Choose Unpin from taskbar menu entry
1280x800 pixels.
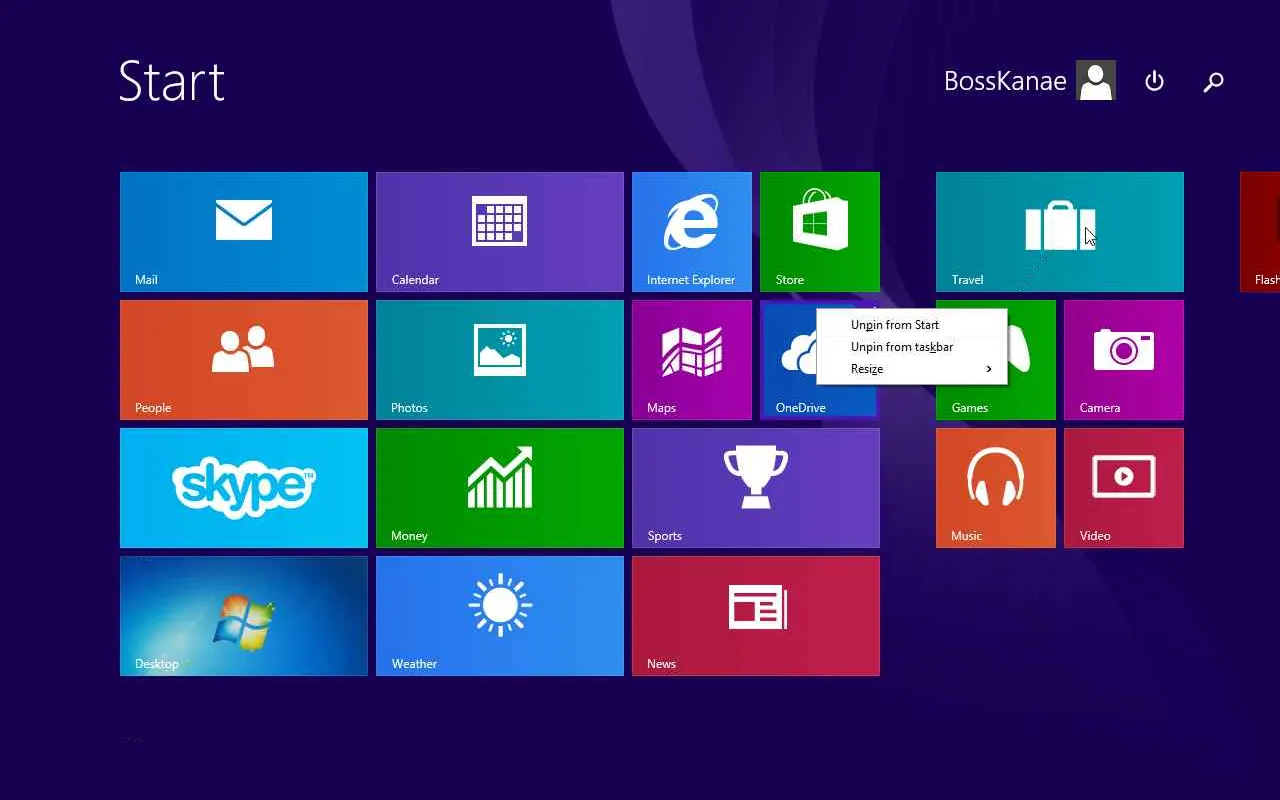[912, 347]
